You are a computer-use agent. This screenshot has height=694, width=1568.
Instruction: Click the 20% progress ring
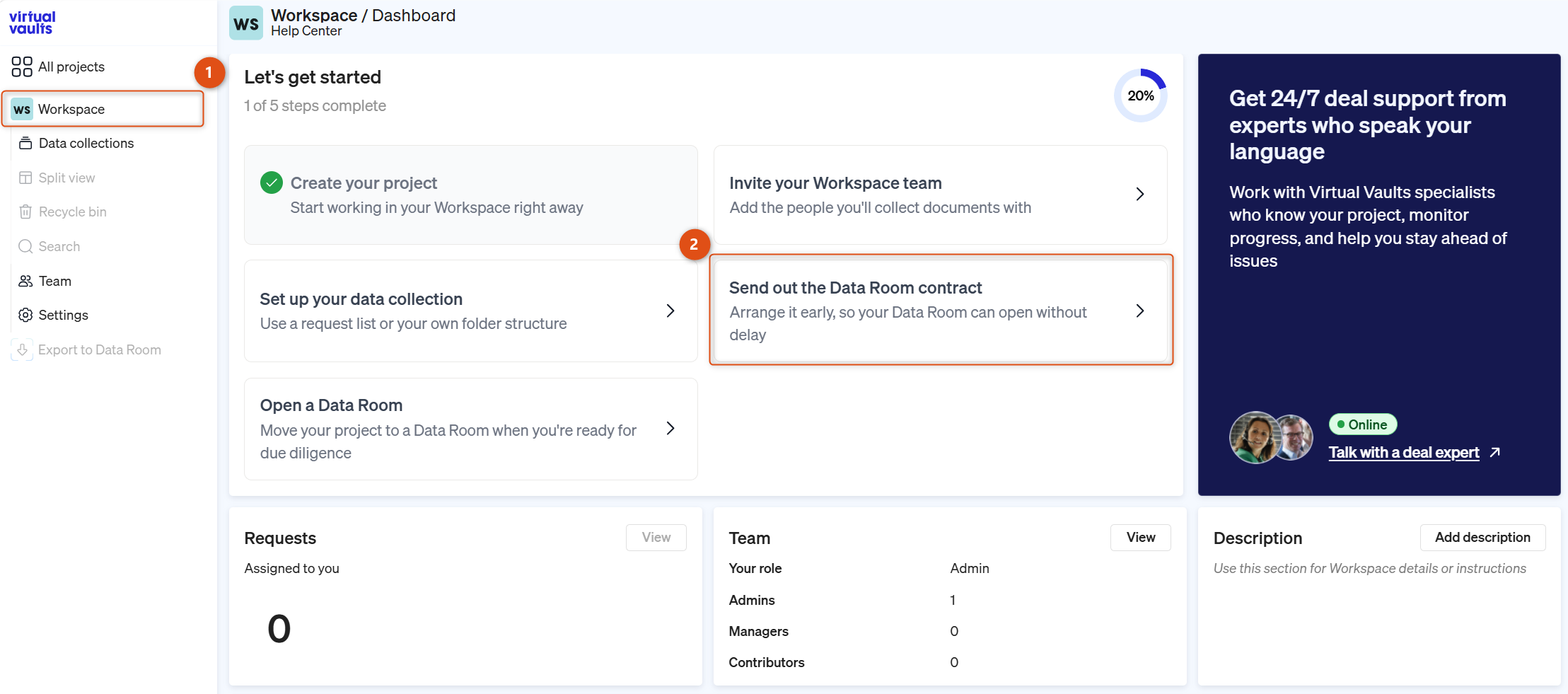pos(1141,96)
